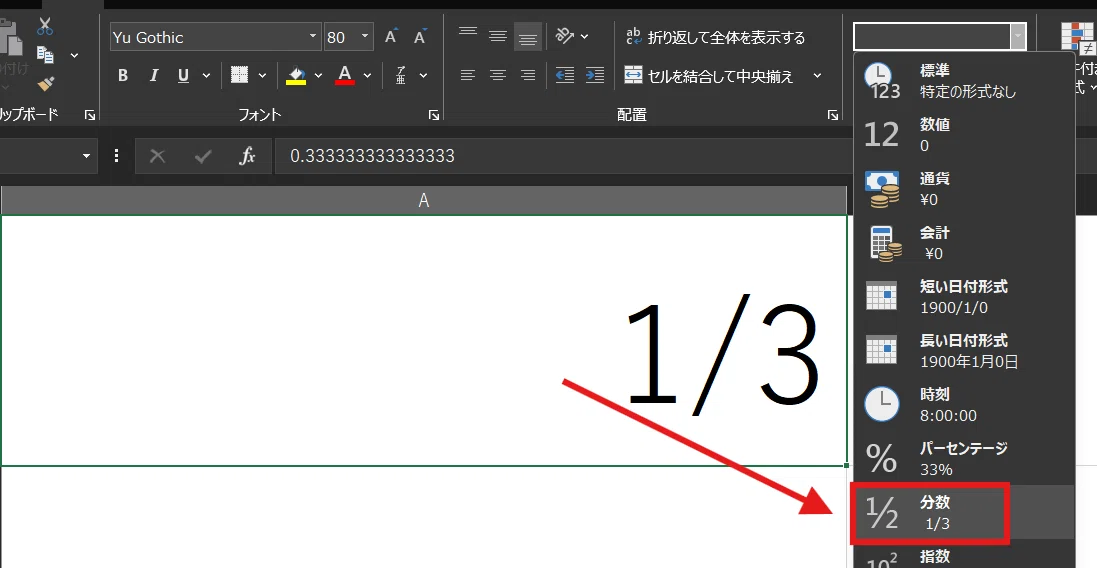Viewport: 1097px width, 568px height.
Task: Open the Clipboard dialog launcher
Action: point(90,115)
